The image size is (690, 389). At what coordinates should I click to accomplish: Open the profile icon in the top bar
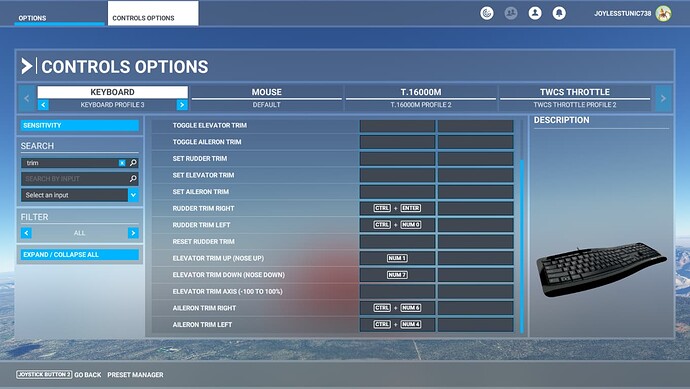click(535, 13)
